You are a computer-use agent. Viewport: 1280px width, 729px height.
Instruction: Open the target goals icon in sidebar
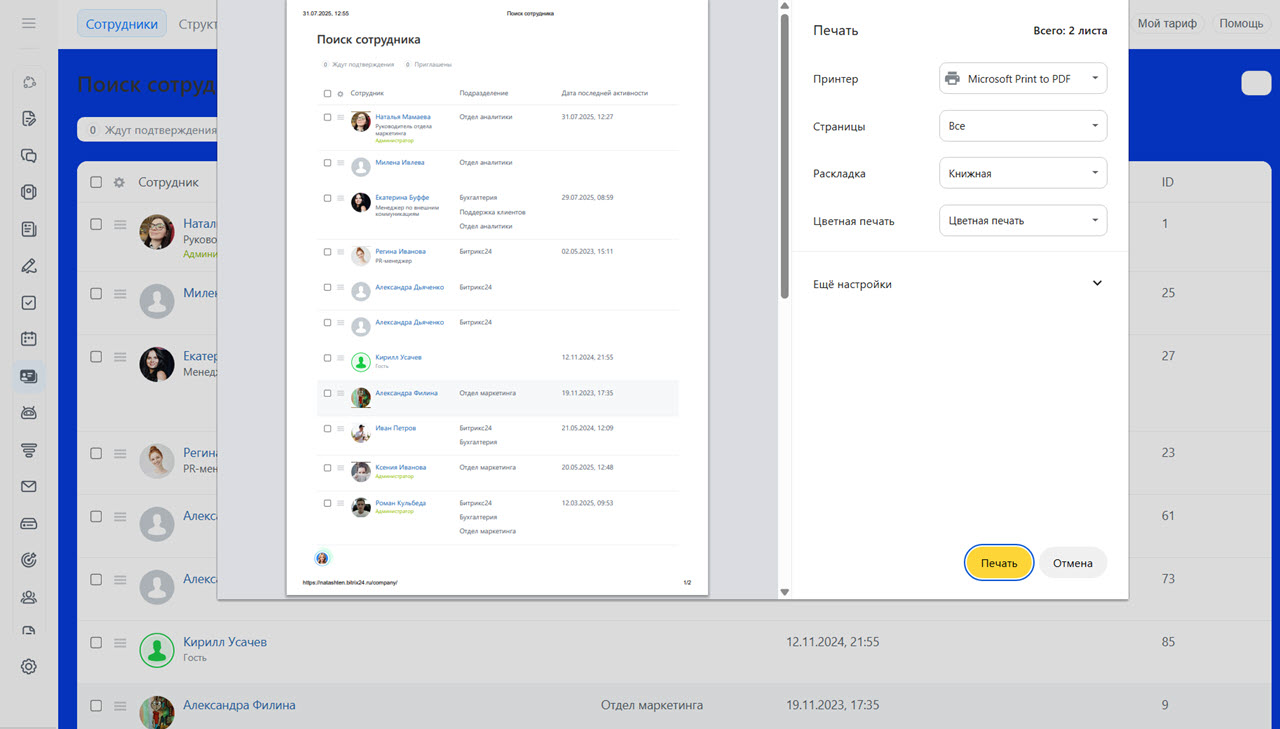pos(29,560)
